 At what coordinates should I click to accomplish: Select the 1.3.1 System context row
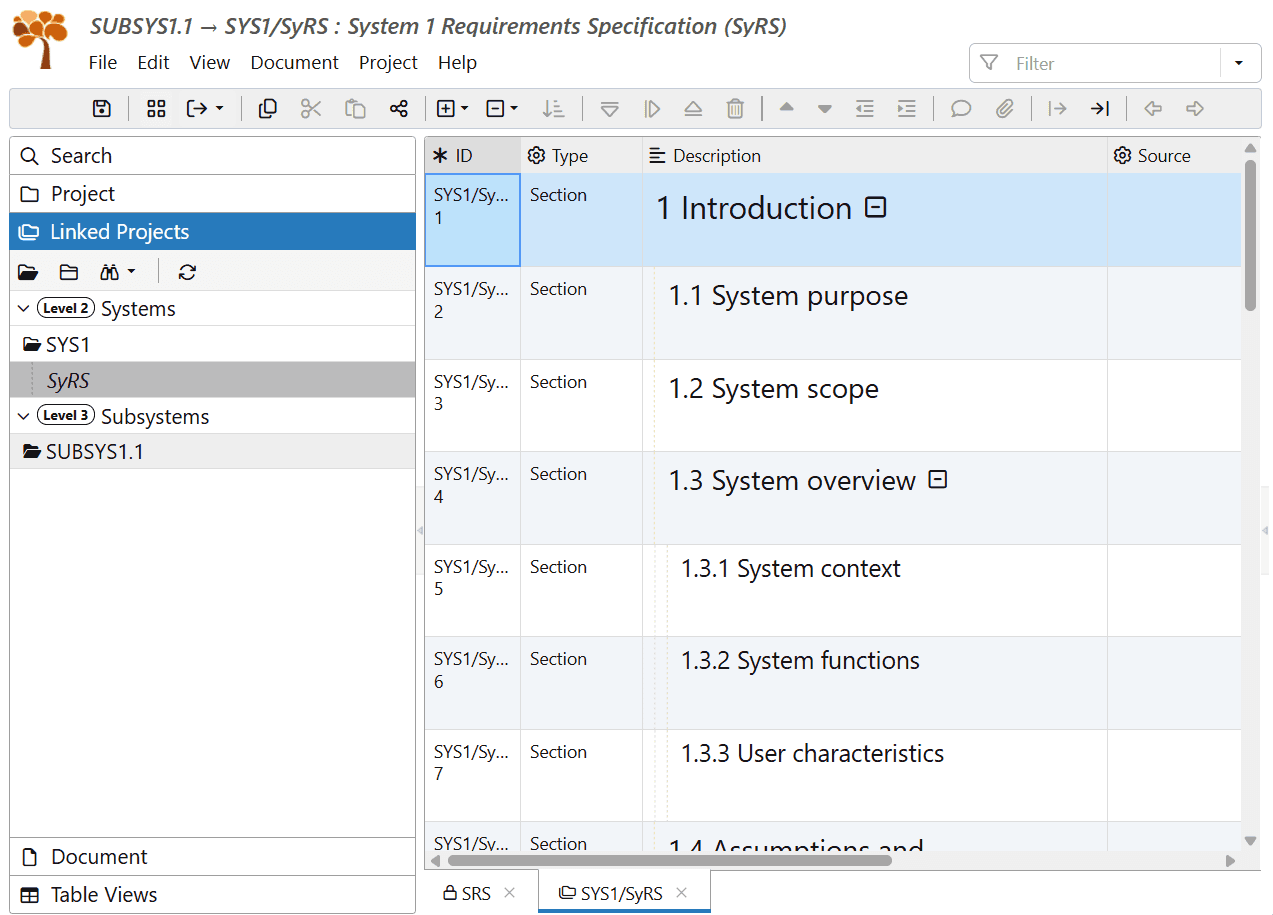[833, 590]
